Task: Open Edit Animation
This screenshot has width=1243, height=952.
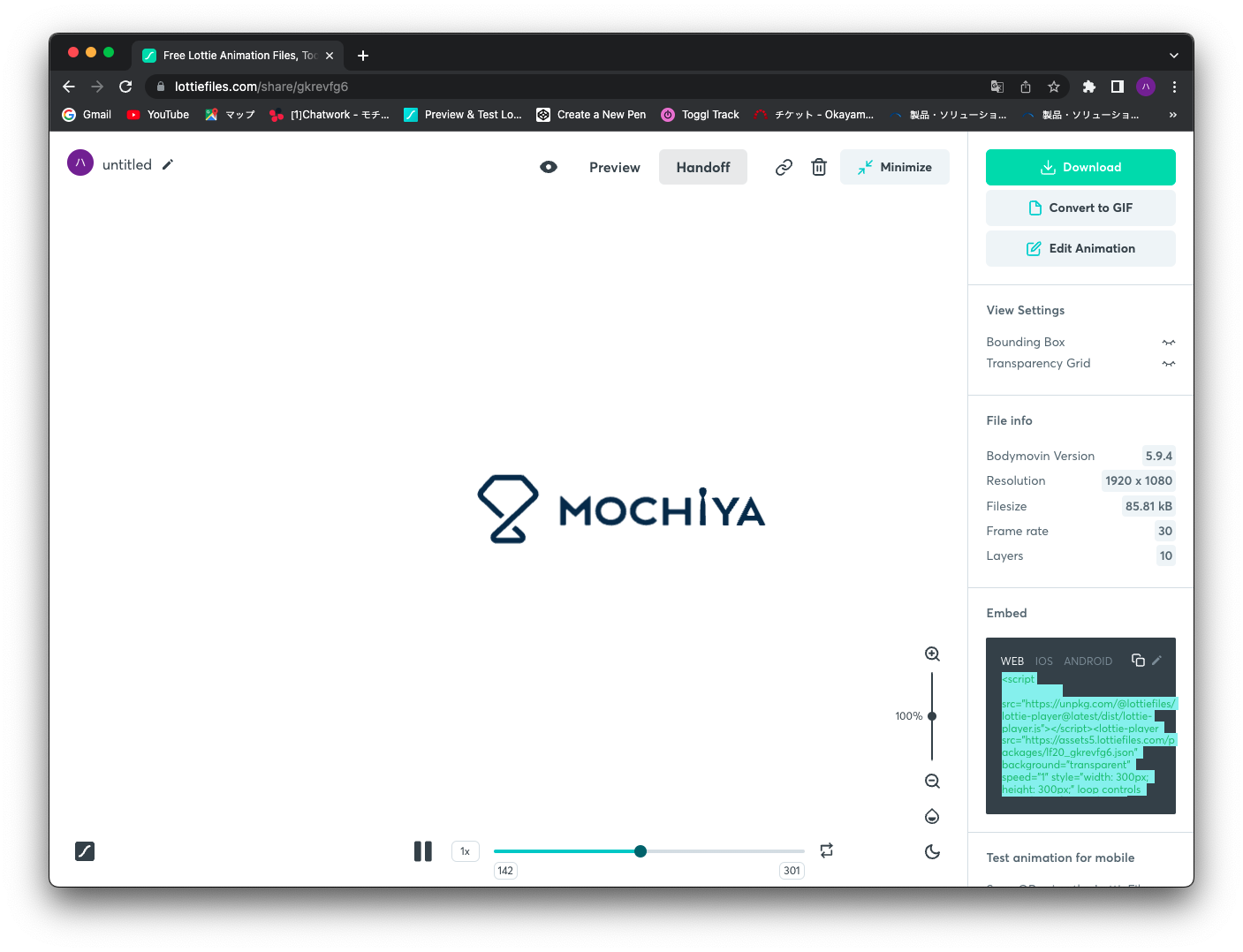Action: coord(1080,248)
